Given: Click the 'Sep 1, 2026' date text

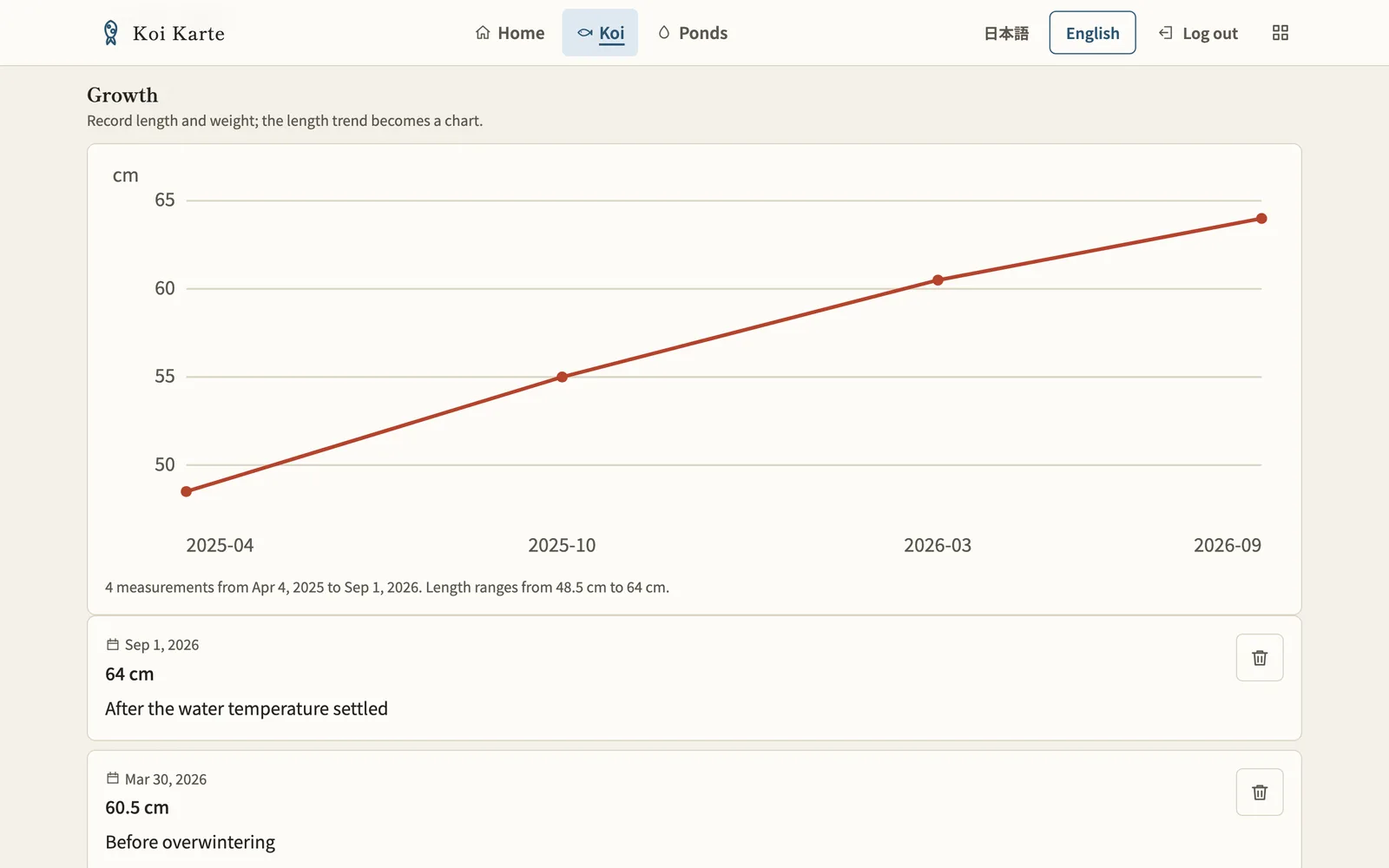Looking at the screenshot, I should pyautogui.click(x=161, y=645).
